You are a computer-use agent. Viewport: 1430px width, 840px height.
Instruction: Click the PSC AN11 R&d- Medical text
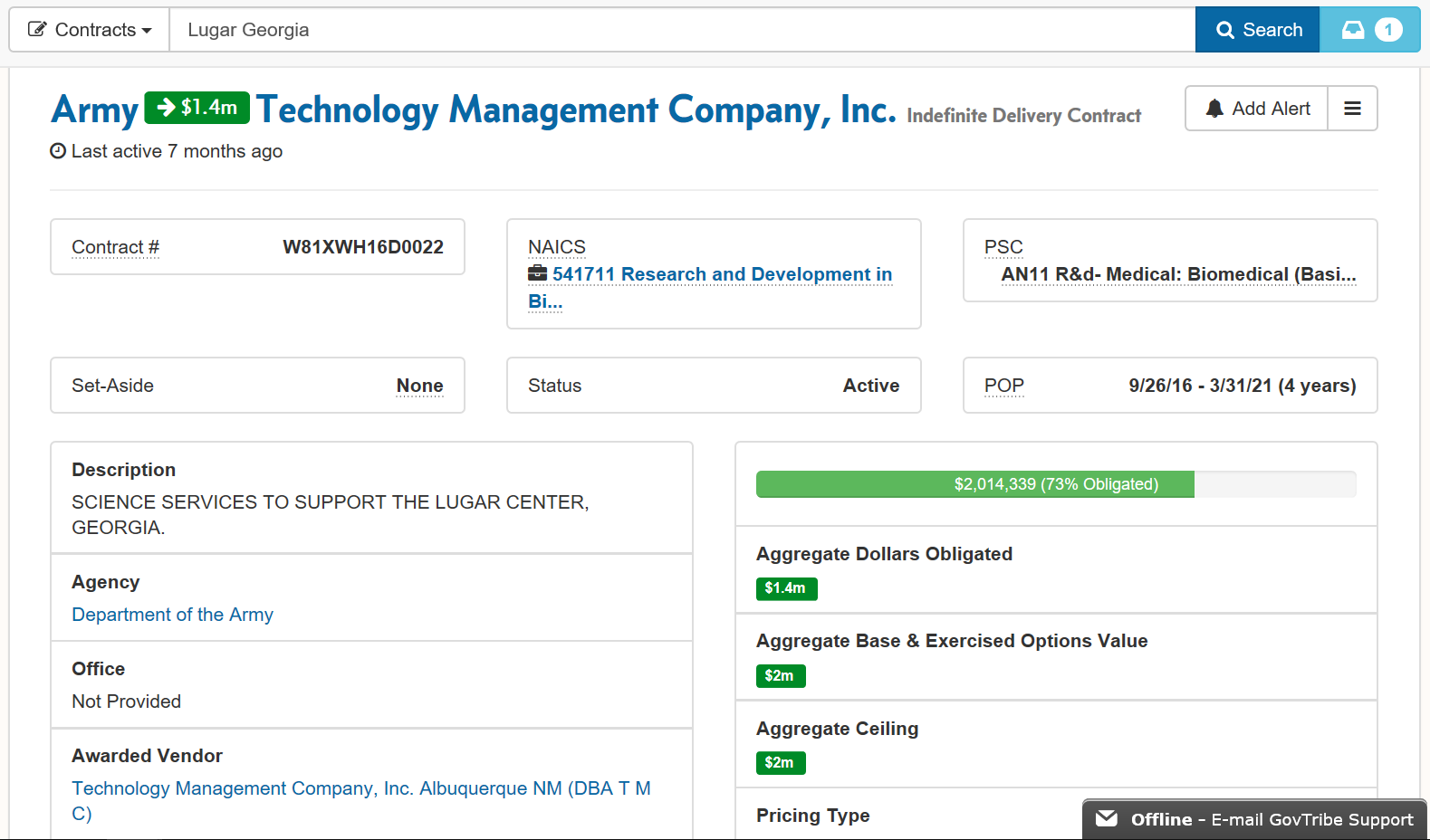(1177, 274)
